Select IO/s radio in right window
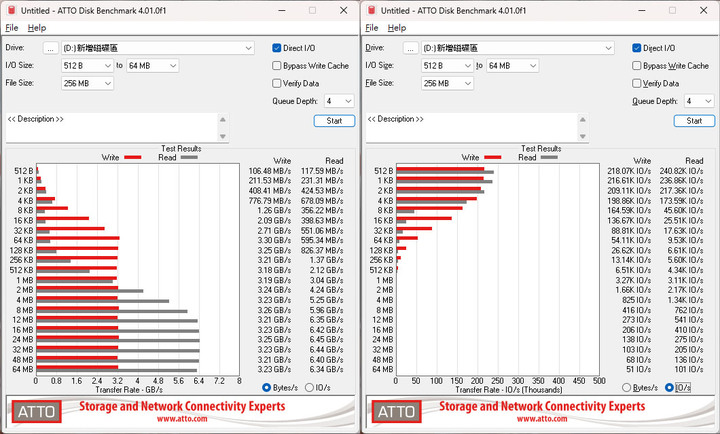This screenshot has width=720, height=434. click(669, 388)
